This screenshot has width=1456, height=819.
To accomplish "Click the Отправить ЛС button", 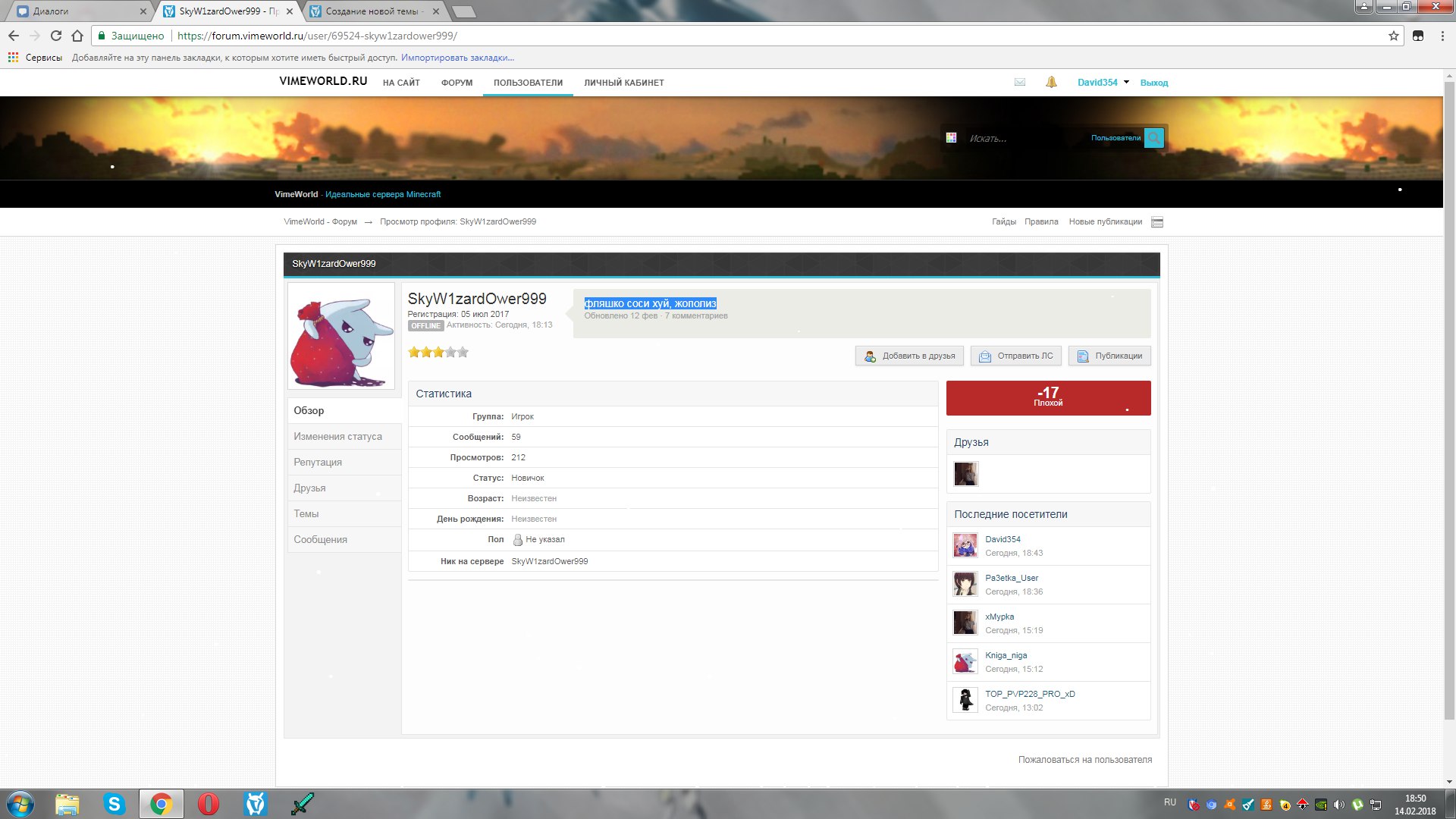I will click(x=1016, y=356).
